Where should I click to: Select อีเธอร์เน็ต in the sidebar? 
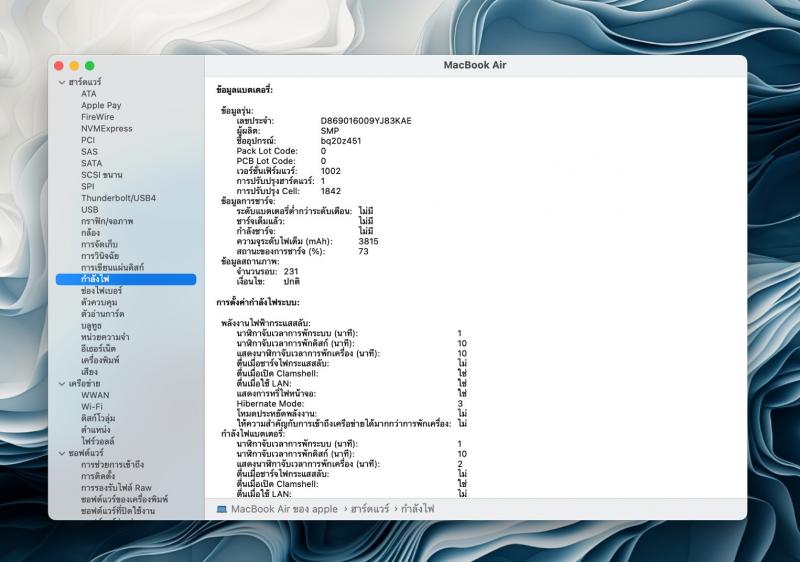[98, 349]
